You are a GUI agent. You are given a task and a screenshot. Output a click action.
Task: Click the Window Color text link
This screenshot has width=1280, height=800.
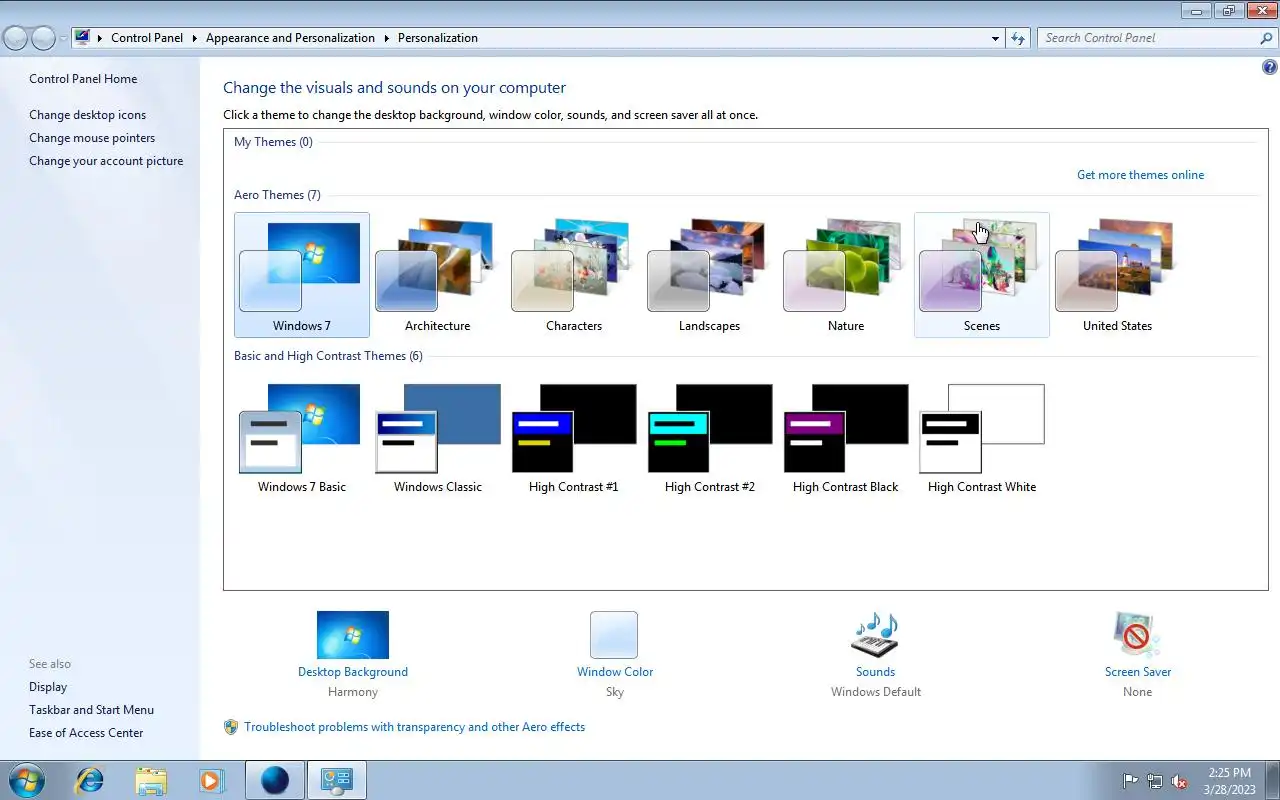[x=615, y=672]
